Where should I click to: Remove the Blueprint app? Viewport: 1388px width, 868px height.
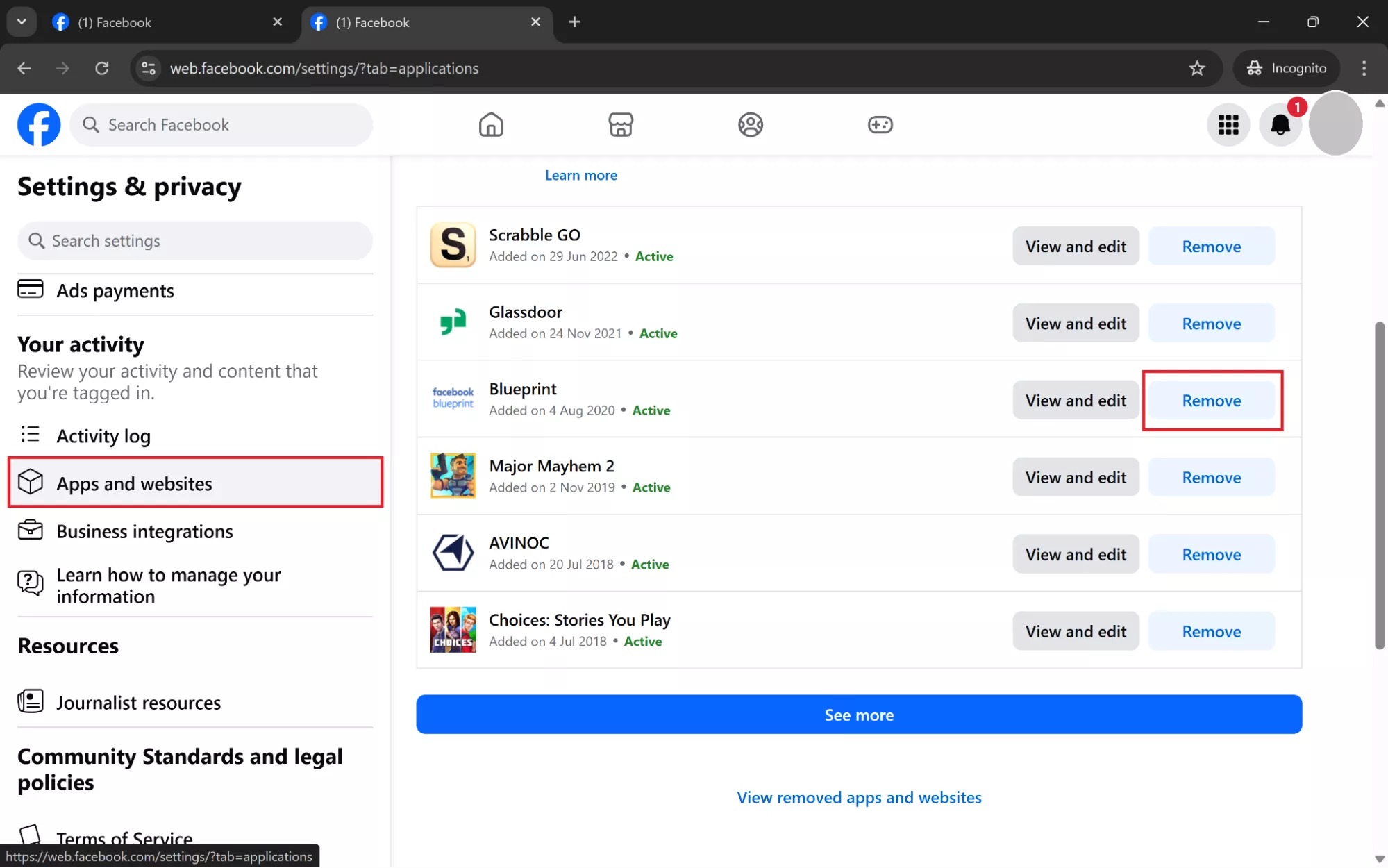(x=1211, y=401)
